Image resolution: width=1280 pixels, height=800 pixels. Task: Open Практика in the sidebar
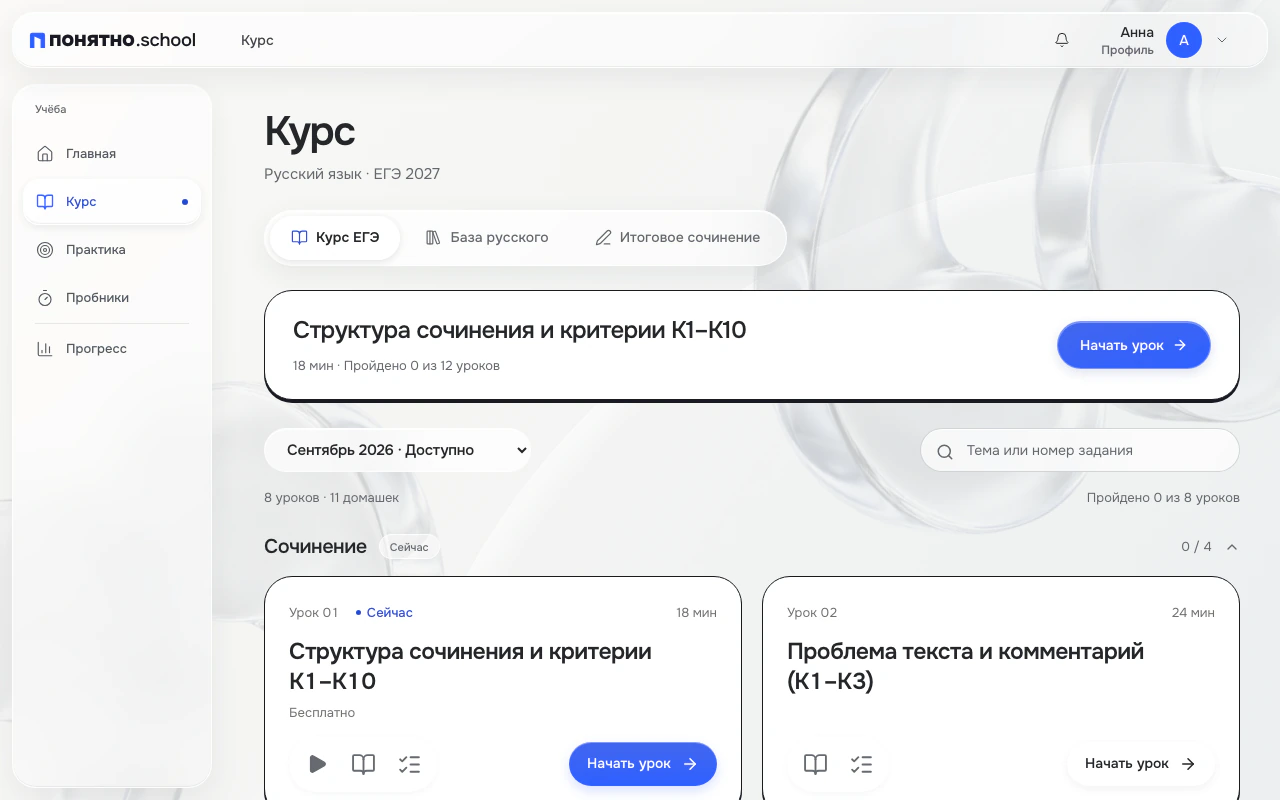tap(111, 250)
